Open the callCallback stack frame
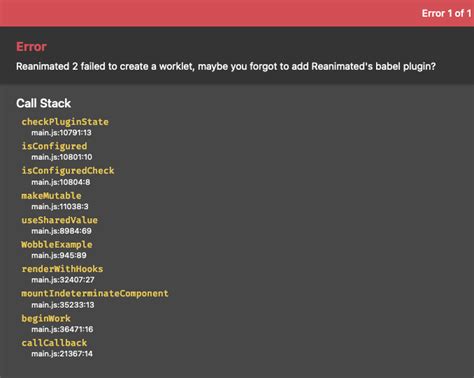 pyautogui.click(x=54, y=343)
